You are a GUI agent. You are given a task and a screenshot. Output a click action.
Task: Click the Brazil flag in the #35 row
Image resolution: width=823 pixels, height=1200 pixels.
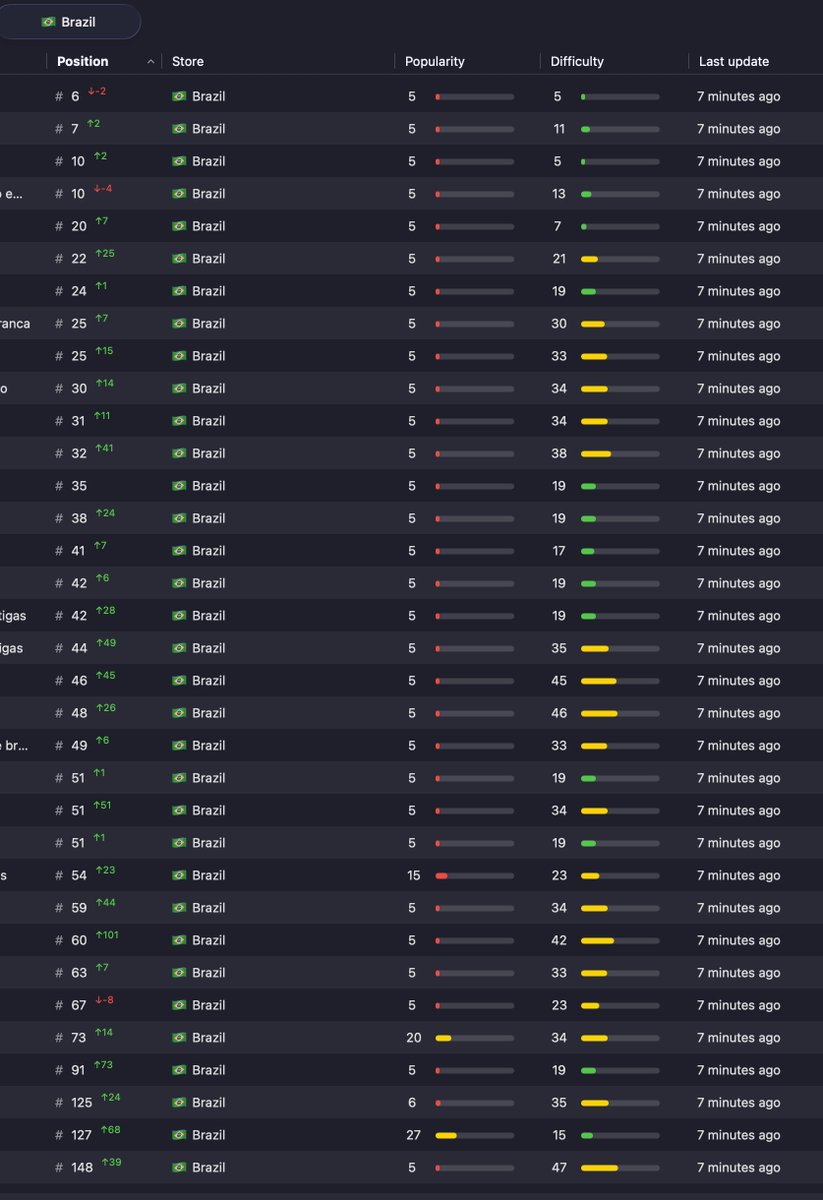pos(179,486)
